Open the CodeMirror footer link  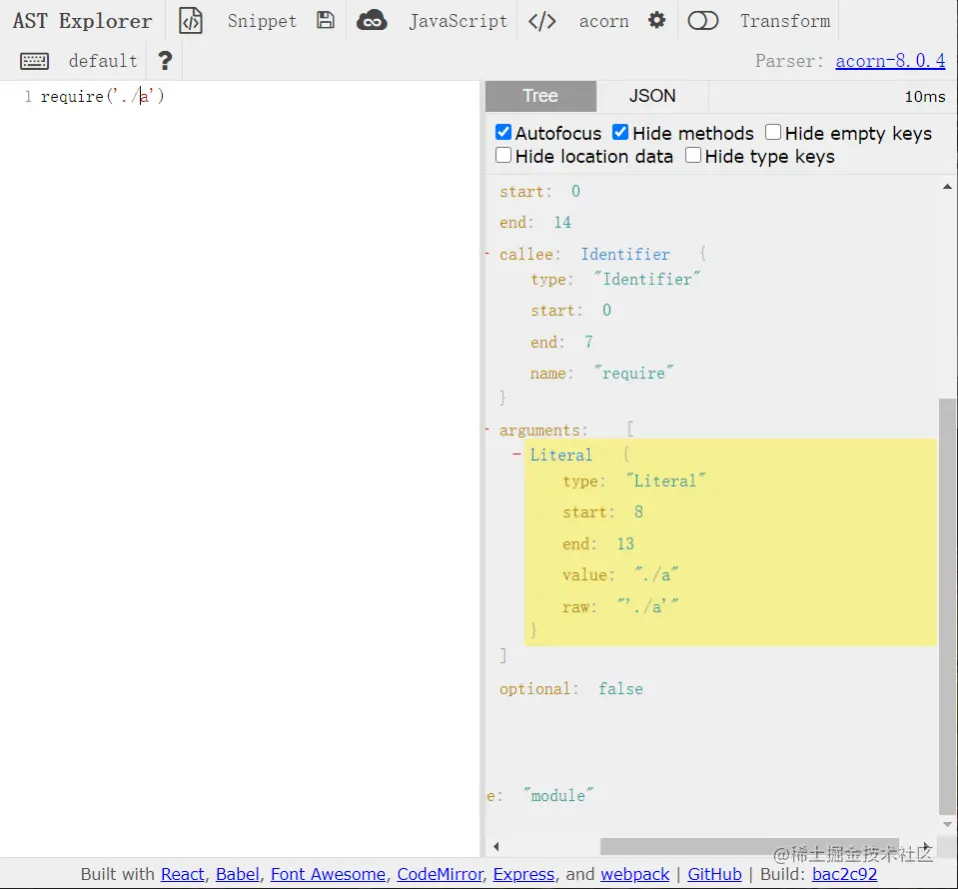[x=440, y=874]
